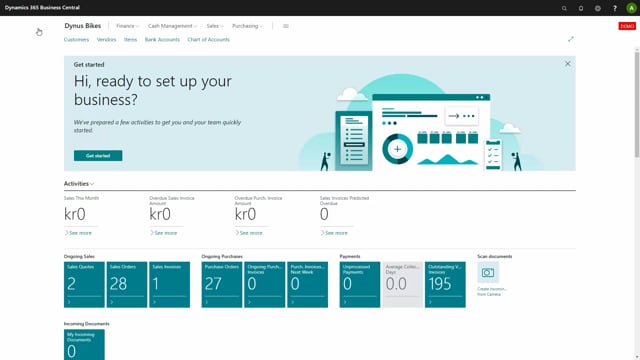This screenshot has width=640, height=360.
Task: See more under Overdue Purch. Invoice Amount
Action: coord(249,233)
